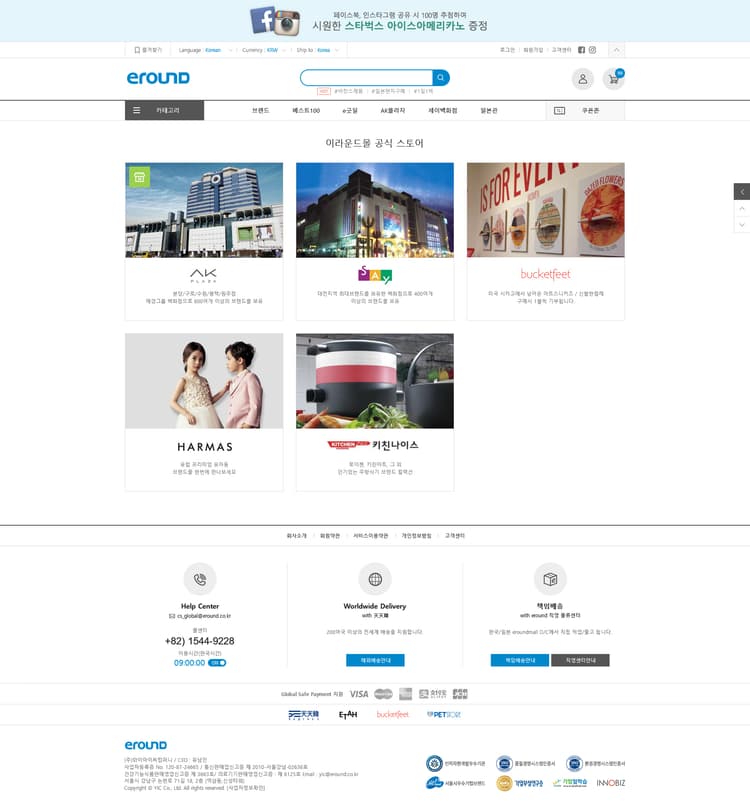Expand the 카테고리 category menu

coord(164,110)
